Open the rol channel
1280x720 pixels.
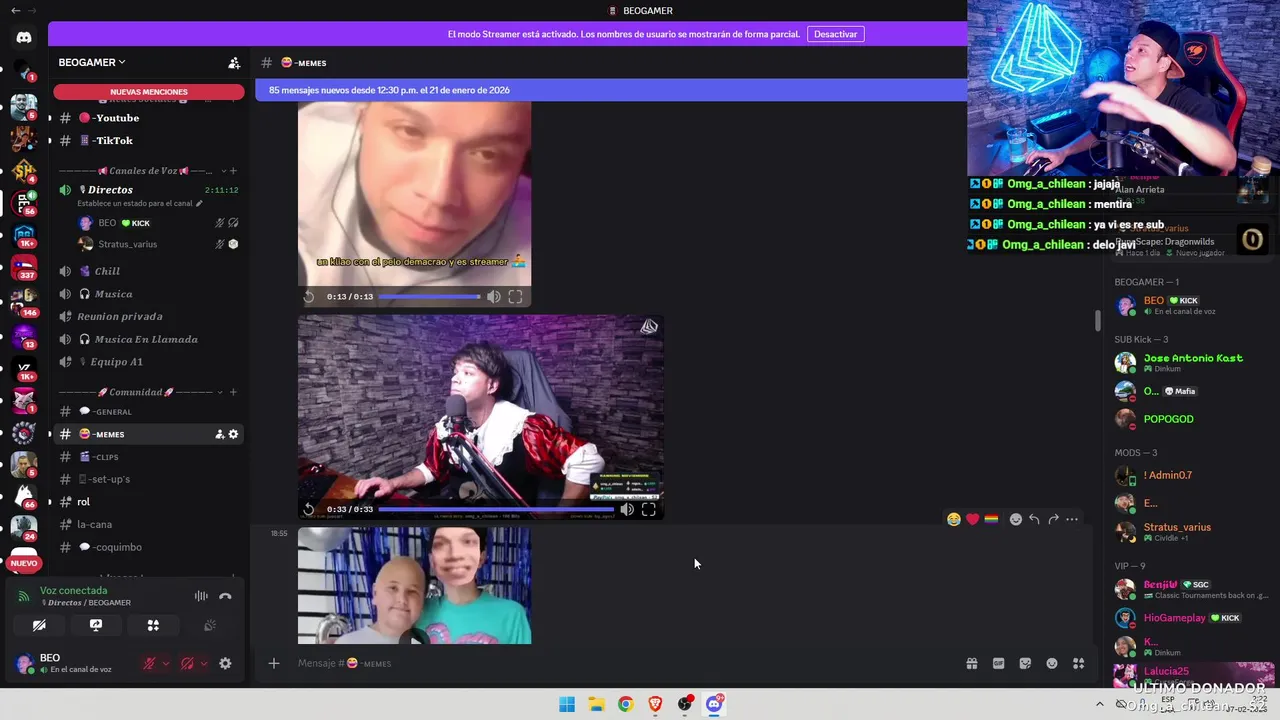point(148,502)
